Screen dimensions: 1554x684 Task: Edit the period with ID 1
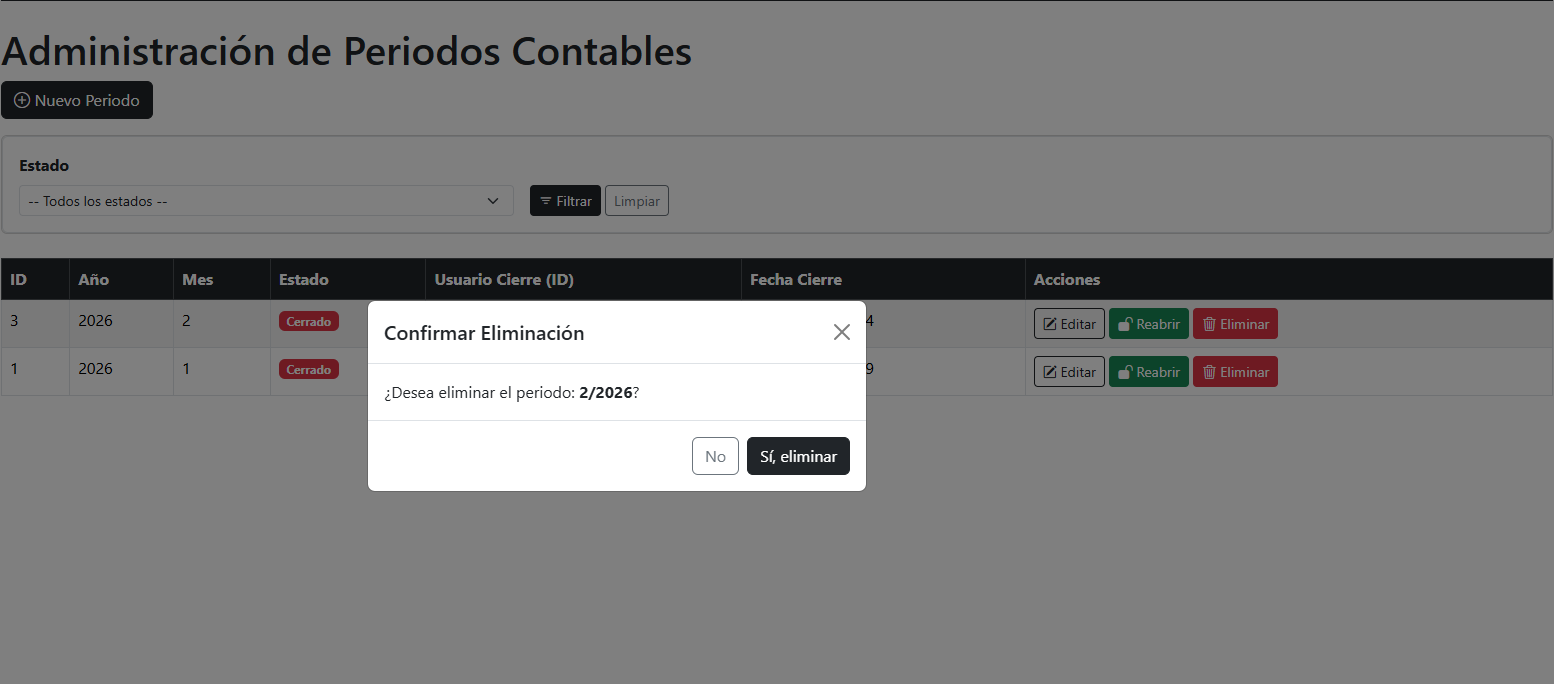pyautogui.click(x=1069, y=372)
